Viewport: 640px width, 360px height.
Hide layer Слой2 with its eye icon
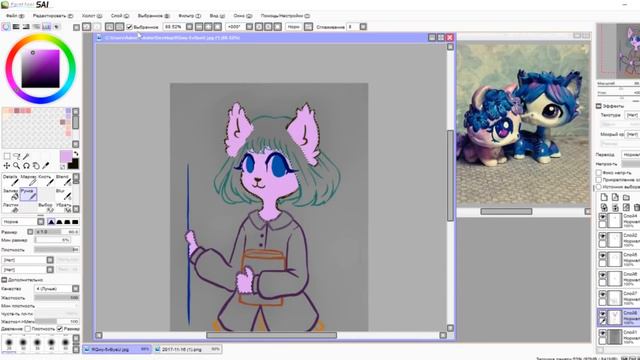click(602, 236)
